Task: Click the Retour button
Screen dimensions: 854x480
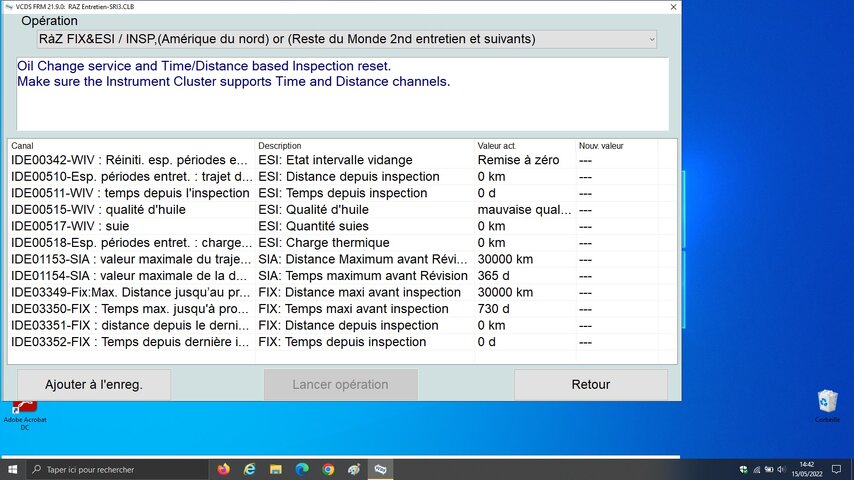Action: pos(590,385)
